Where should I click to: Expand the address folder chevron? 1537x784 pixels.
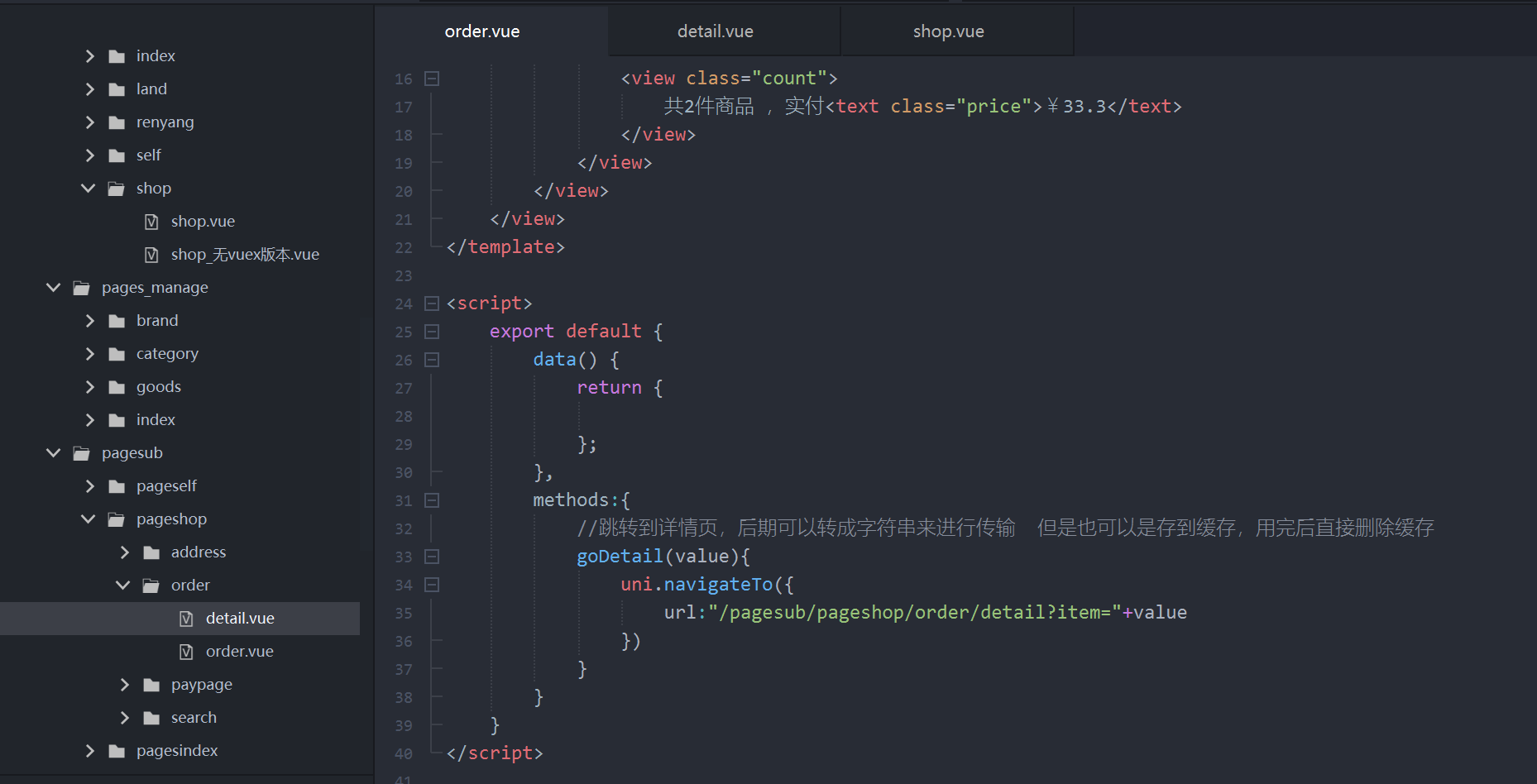tap(125, 552)
